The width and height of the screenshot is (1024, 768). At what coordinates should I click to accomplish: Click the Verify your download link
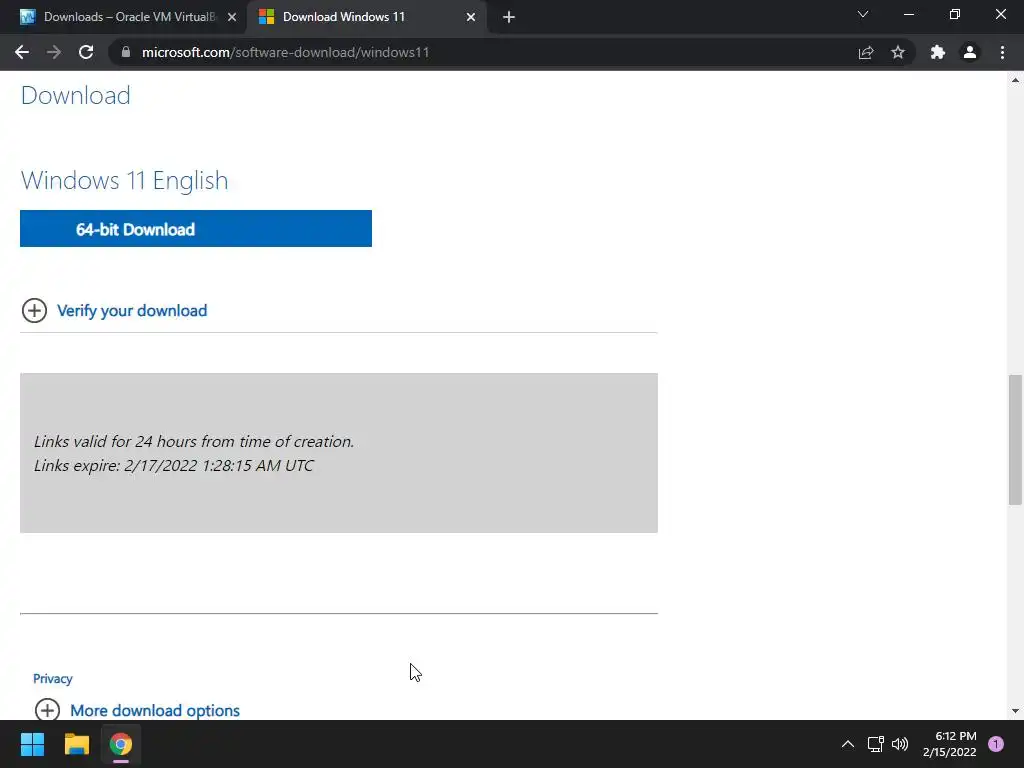(x=132, y=311)
